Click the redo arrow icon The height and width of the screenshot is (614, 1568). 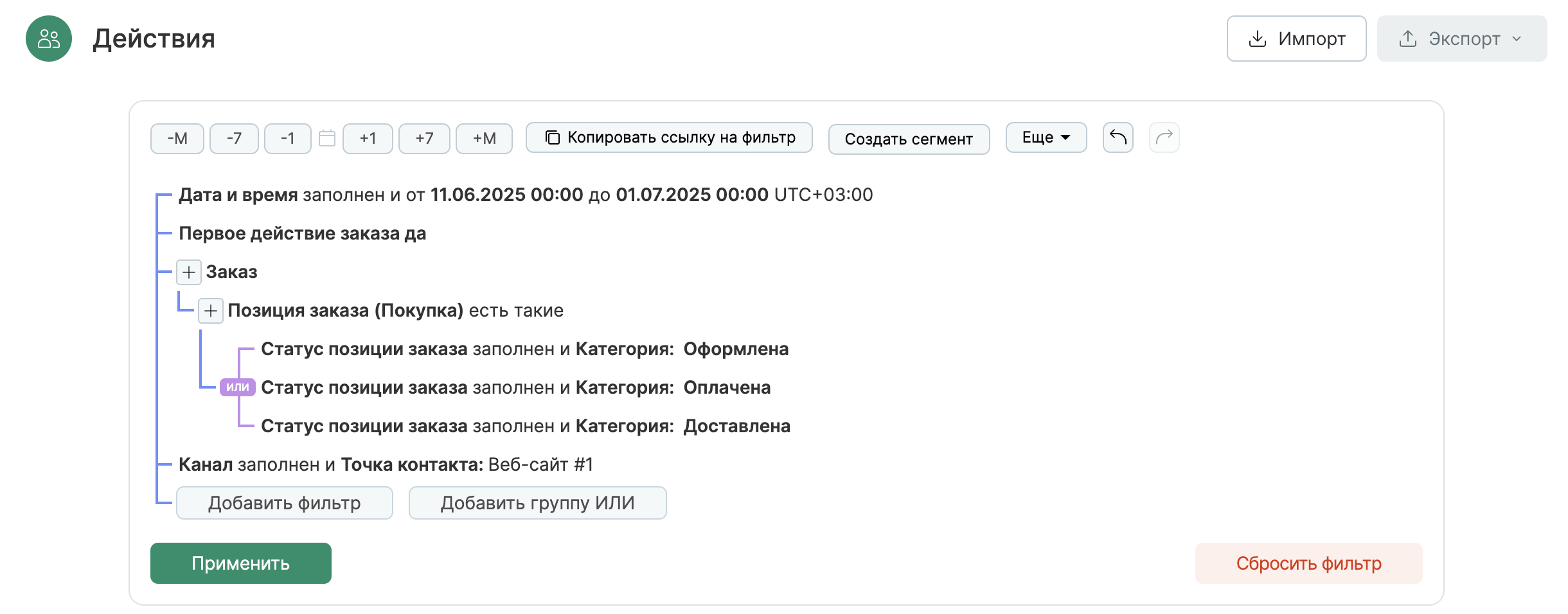pyautogui.click(x=1164, y=137)
